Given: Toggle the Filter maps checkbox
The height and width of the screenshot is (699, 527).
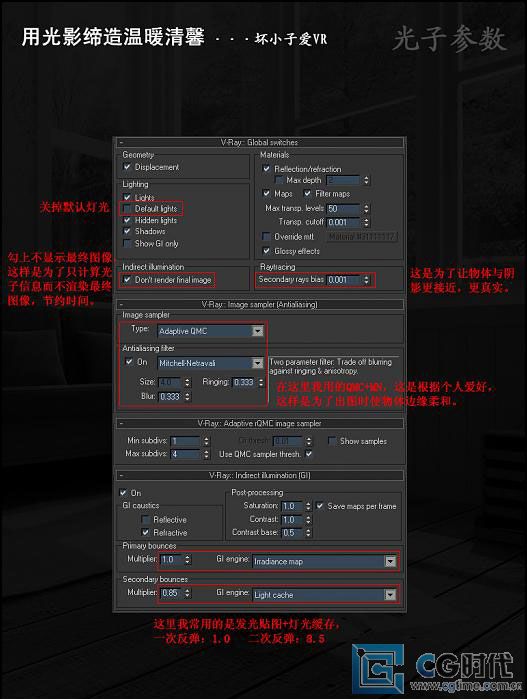Looking at the screenshot, I should coord(307,193).
